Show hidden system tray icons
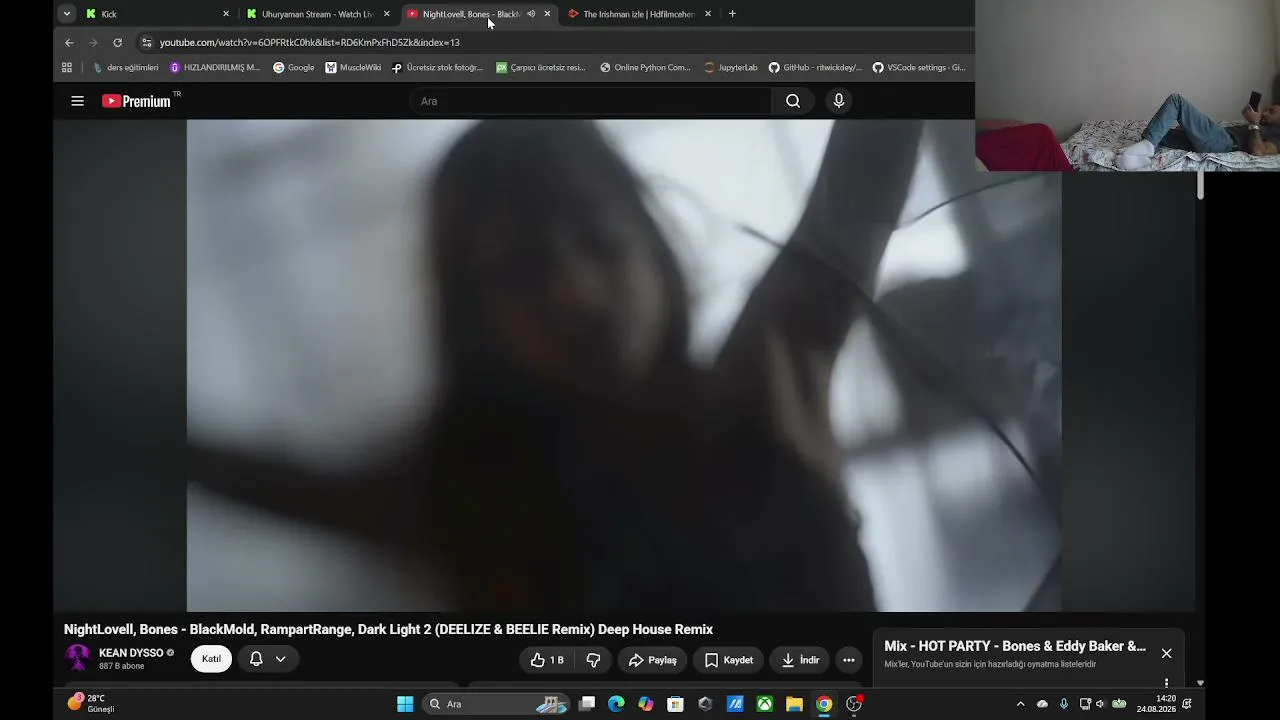Image resolution: width=1280 pixels, height=720 pixels. [x=1020, y=704]
